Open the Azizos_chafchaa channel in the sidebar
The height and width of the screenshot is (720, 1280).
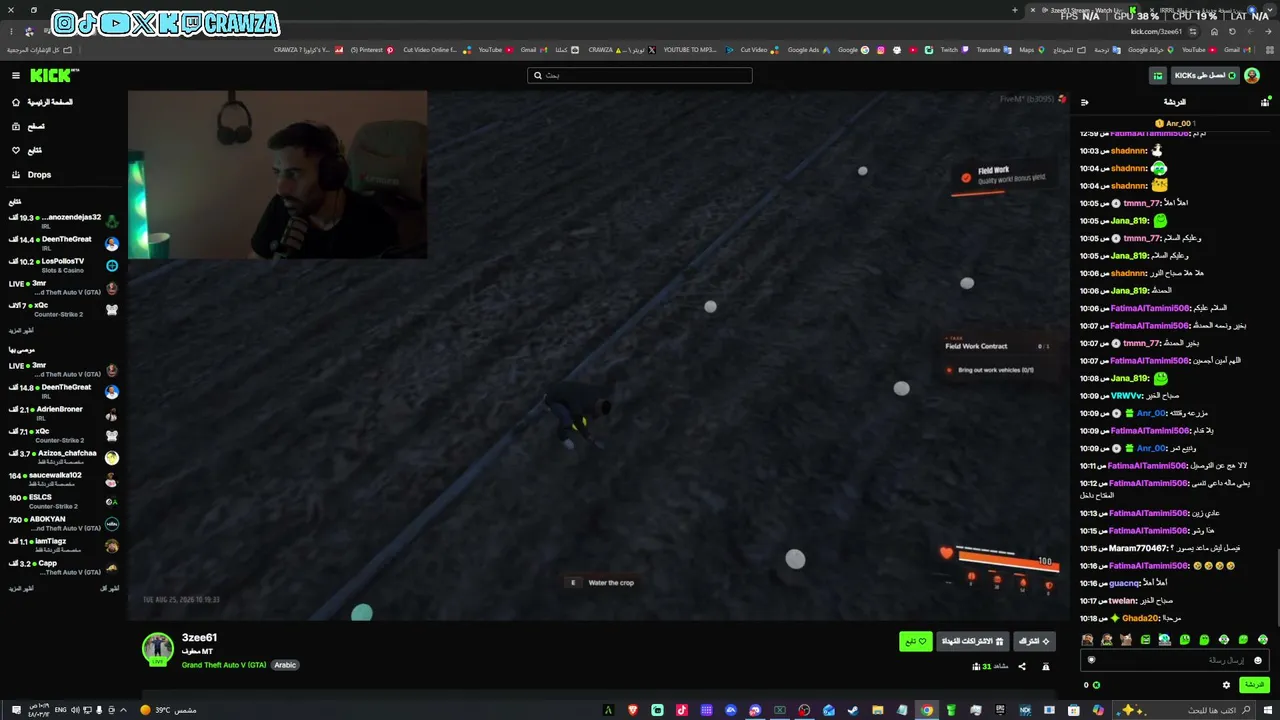(x=64, y=457)
